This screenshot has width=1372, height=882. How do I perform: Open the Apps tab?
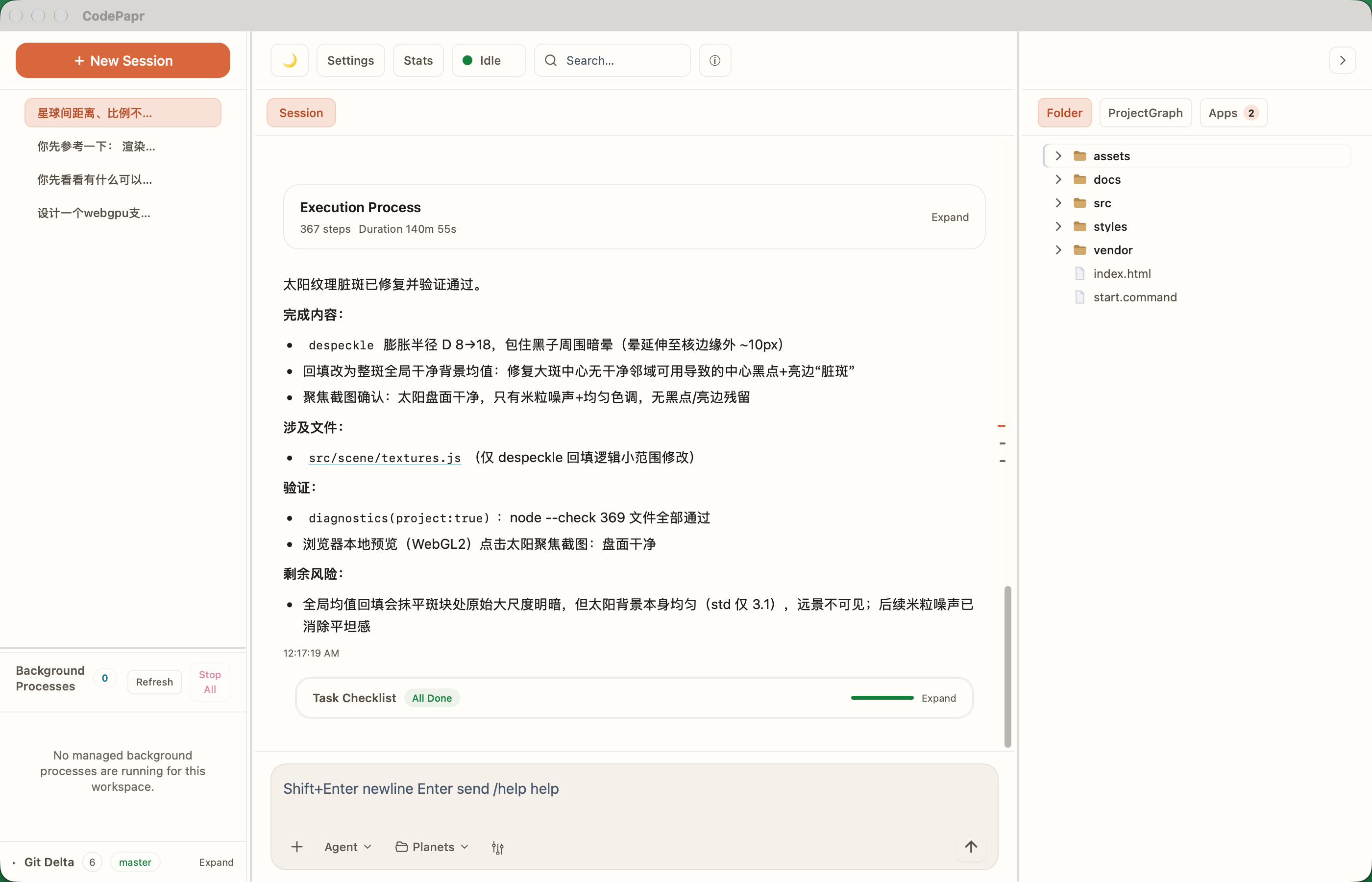point(1233,113)
